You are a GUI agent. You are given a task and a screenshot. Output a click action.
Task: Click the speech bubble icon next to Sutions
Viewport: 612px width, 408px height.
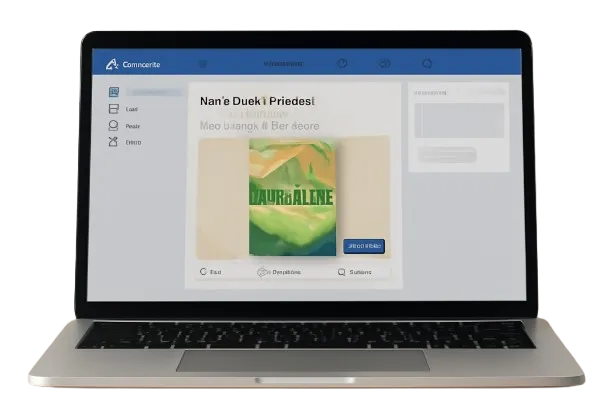point(342,272)
